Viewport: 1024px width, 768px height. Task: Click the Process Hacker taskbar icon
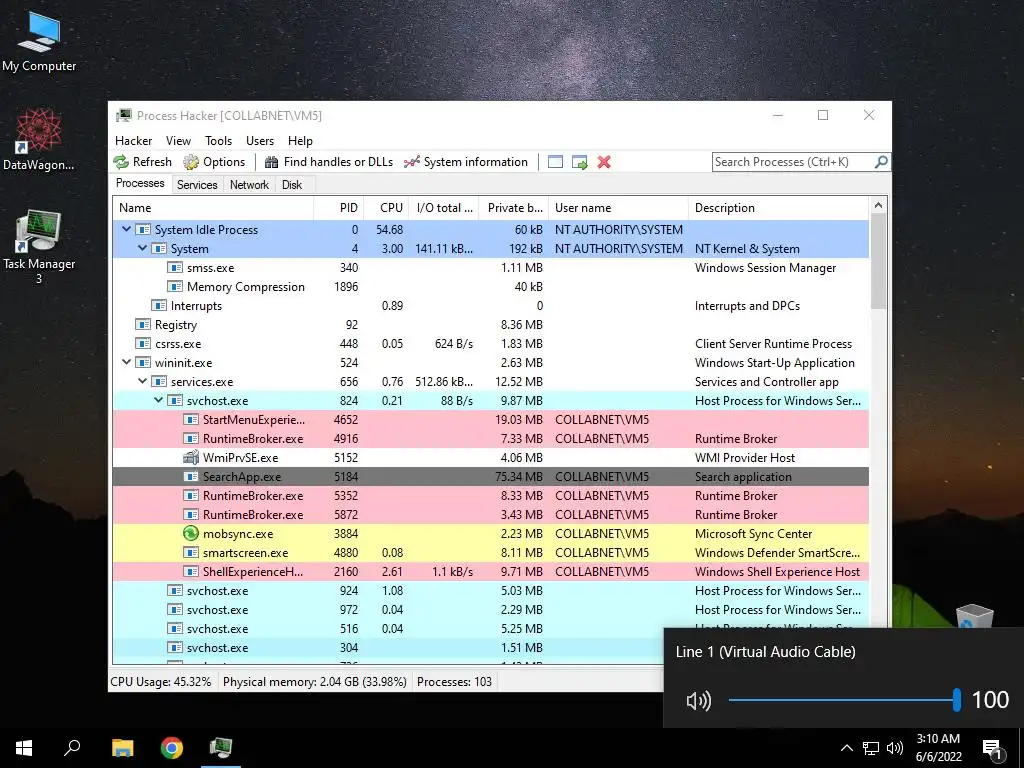pyautogui.click(x=221, y=748)
